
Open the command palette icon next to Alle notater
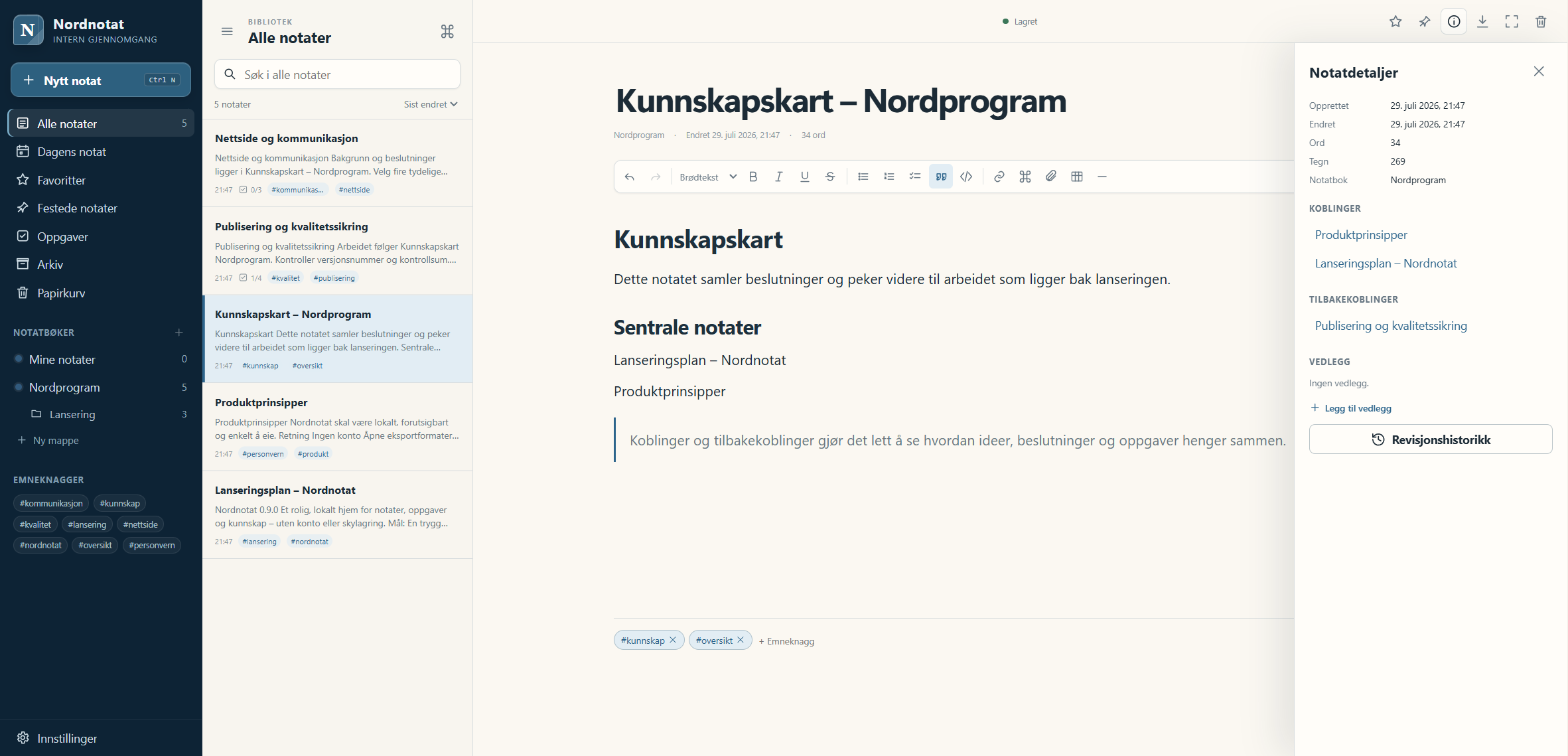point(447,31)
